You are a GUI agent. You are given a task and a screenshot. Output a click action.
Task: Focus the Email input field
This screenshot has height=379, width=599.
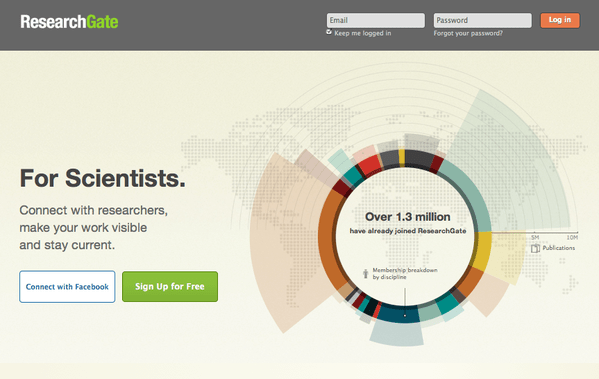click(376, 20)
